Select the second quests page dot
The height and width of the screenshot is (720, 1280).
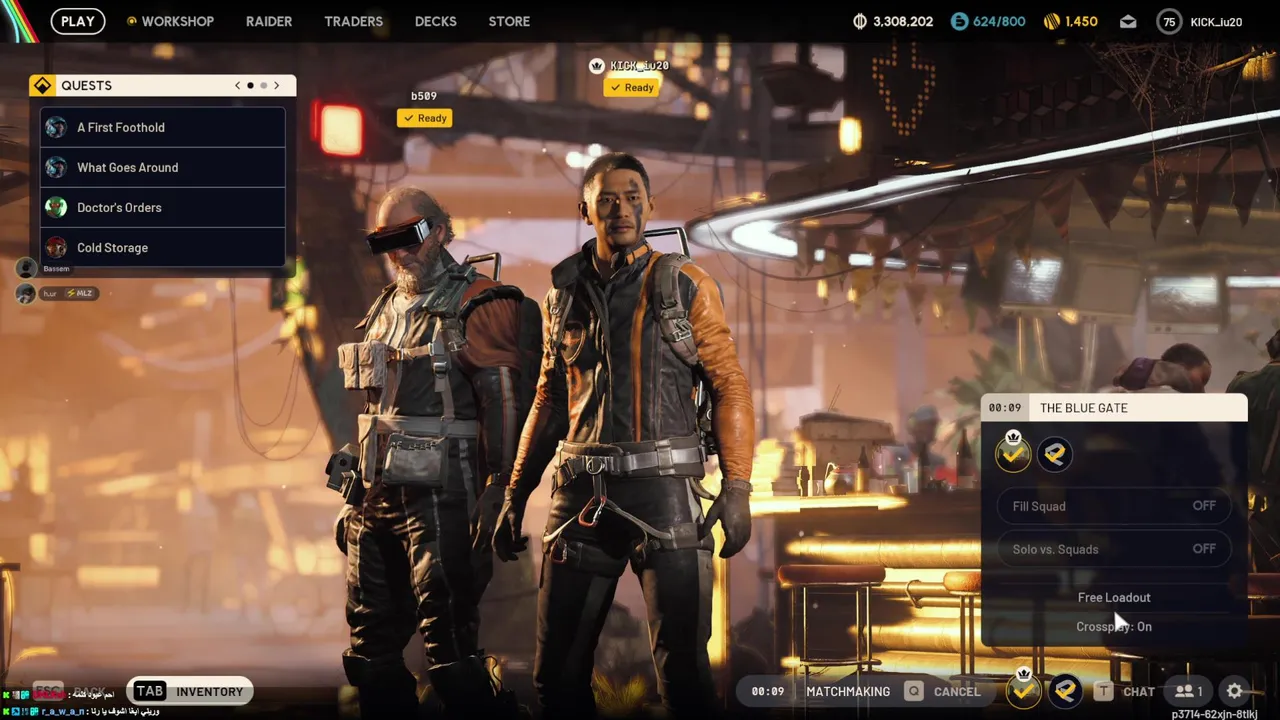pyautogui.click(x=263, y=85)
